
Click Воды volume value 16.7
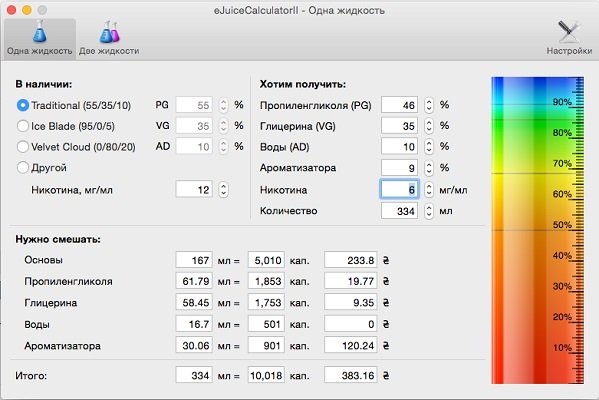point(194,324)
